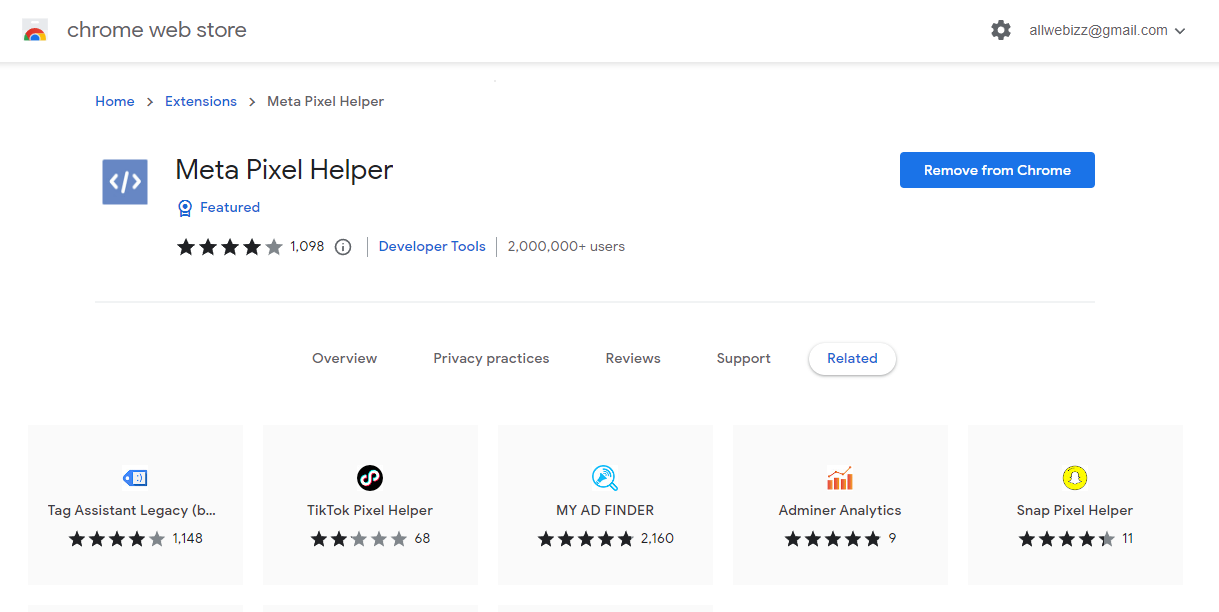Viewport: 1219px width, 612px height.
Task: Click the Meta Pixel Helper heading
Action: point(284,170)
